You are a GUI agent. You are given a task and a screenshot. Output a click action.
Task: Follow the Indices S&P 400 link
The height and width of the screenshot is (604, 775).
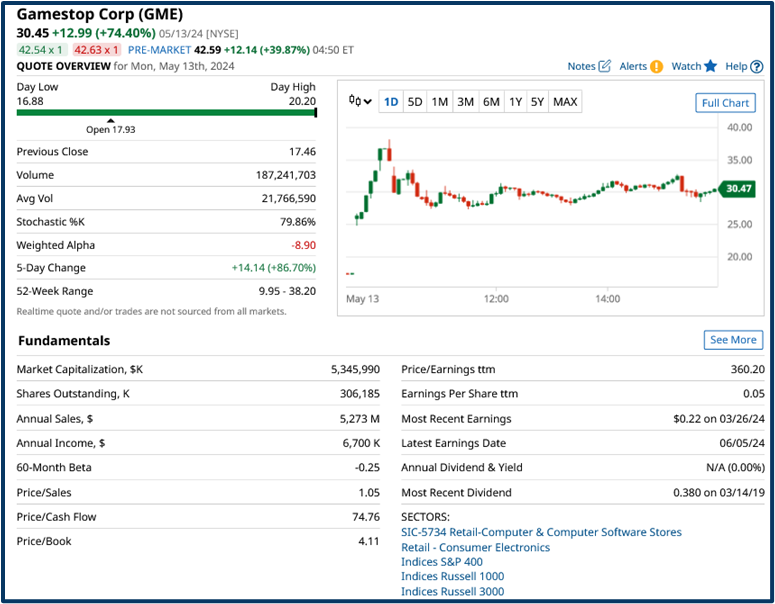click(441, 562)
